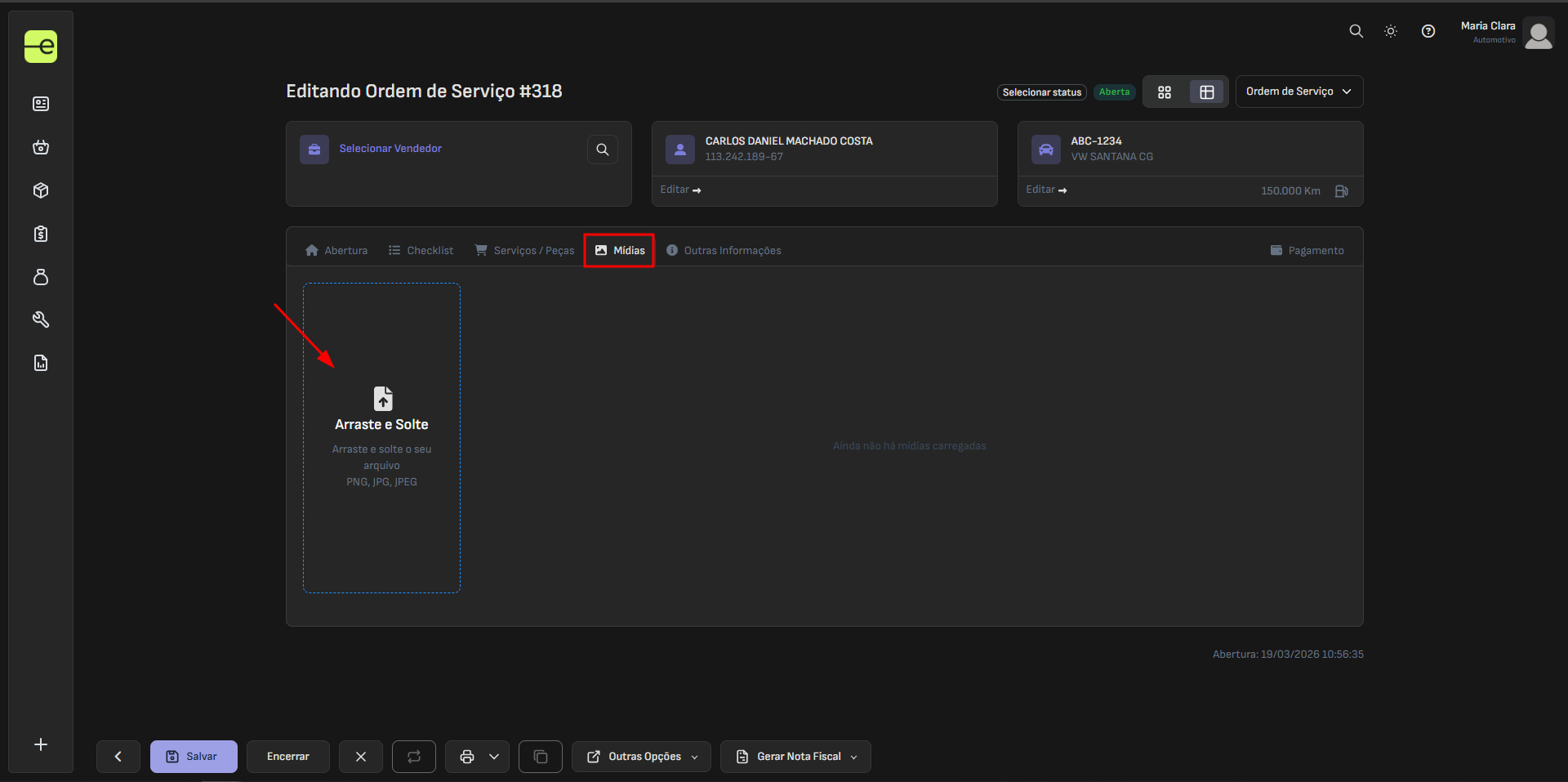Switch to the Checklist tab

click(421, 251)
